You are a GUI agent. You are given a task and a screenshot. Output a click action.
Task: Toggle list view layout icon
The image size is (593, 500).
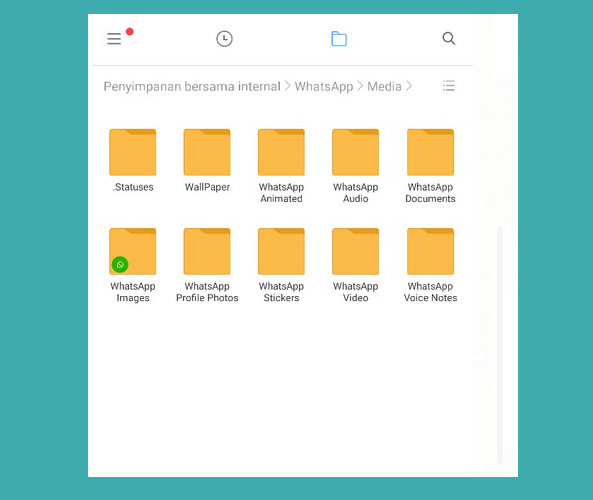pos(449,86)
